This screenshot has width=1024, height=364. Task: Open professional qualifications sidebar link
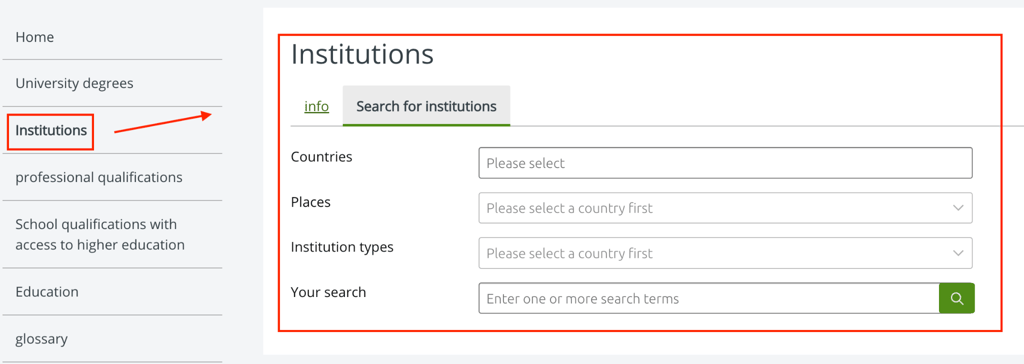tap(99, 177)
